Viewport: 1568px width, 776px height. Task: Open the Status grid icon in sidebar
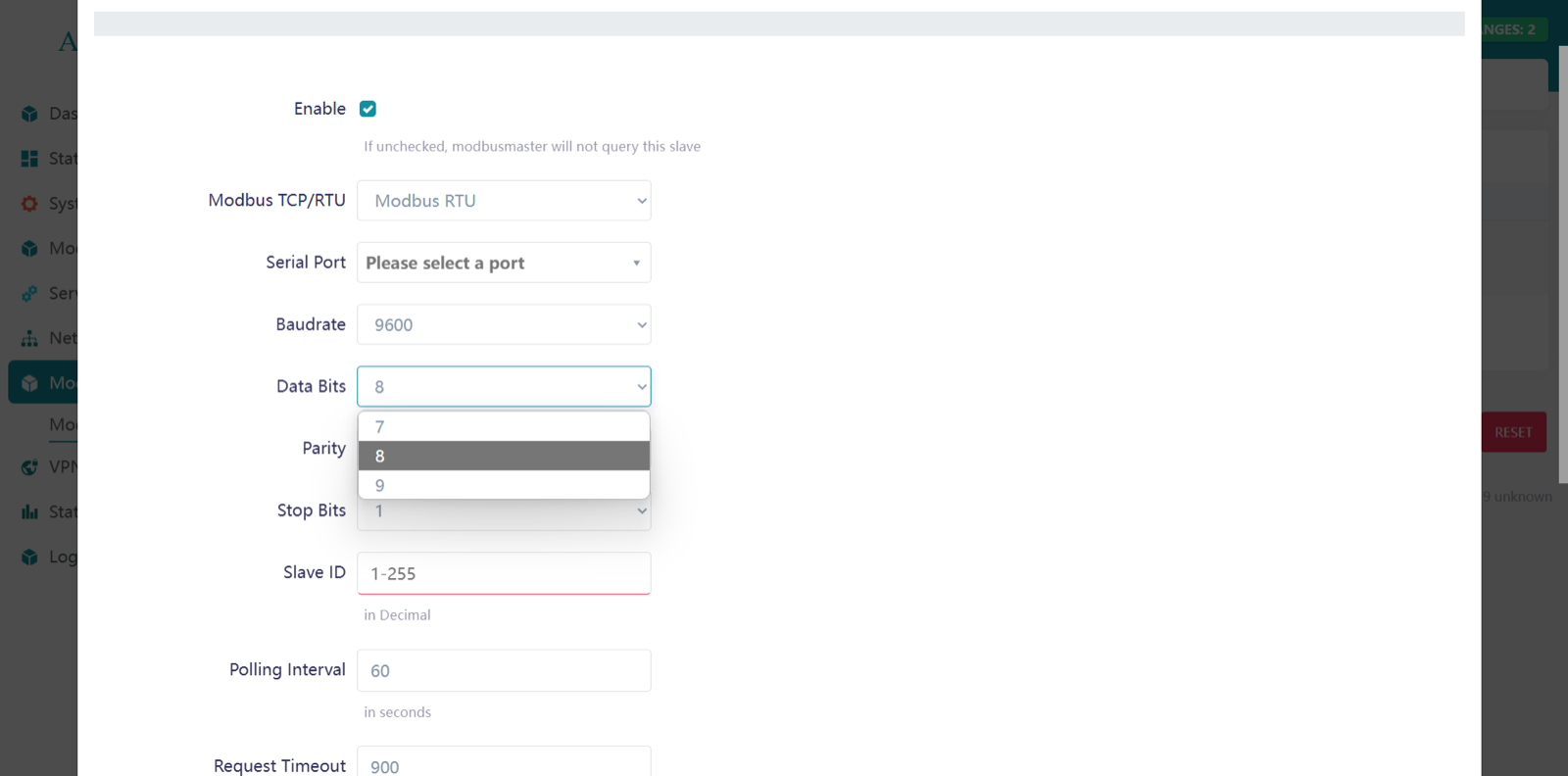coord(29,159)
